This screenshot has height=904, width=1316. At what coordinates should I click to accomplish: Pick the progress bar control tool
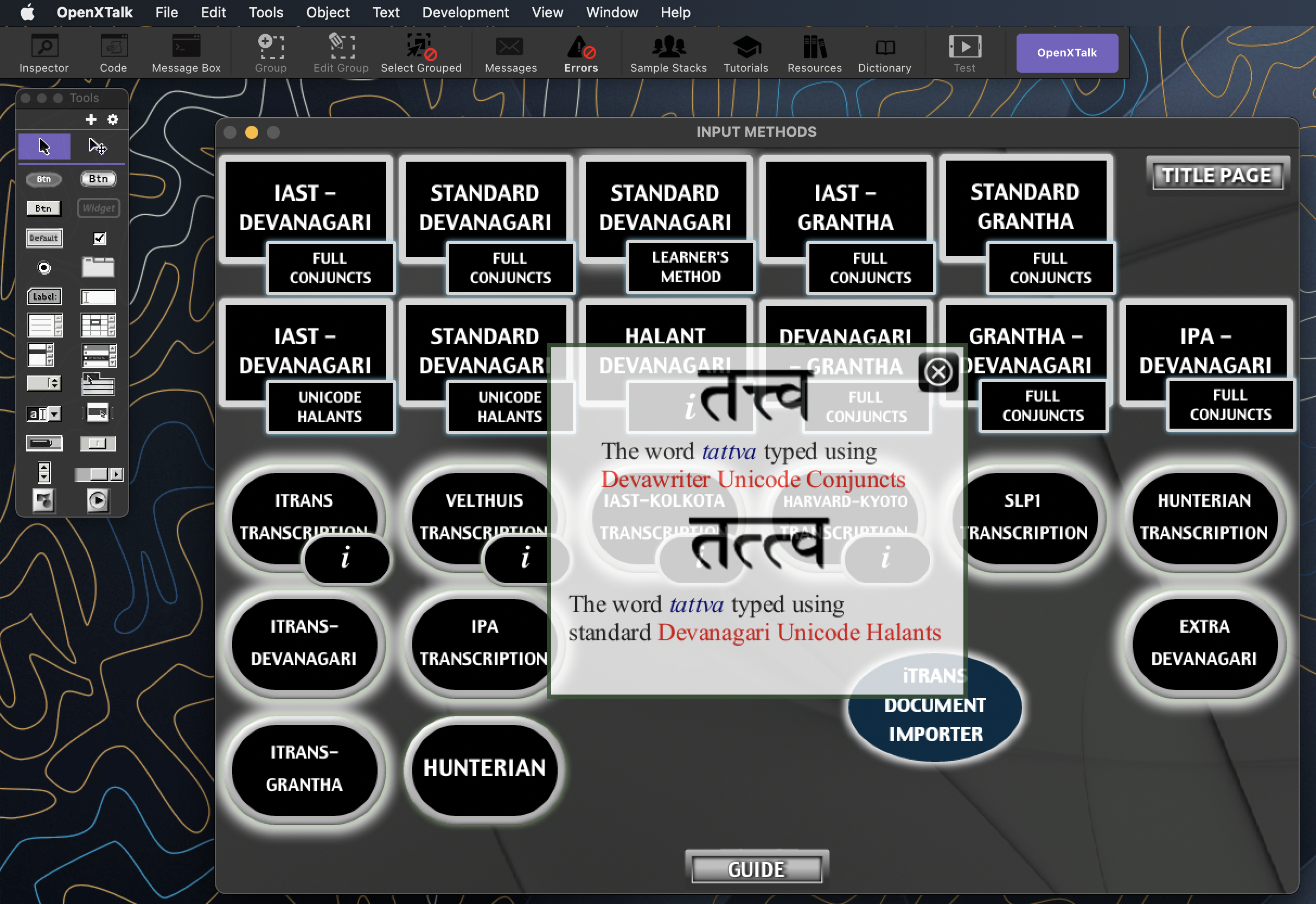click(44, 443)
